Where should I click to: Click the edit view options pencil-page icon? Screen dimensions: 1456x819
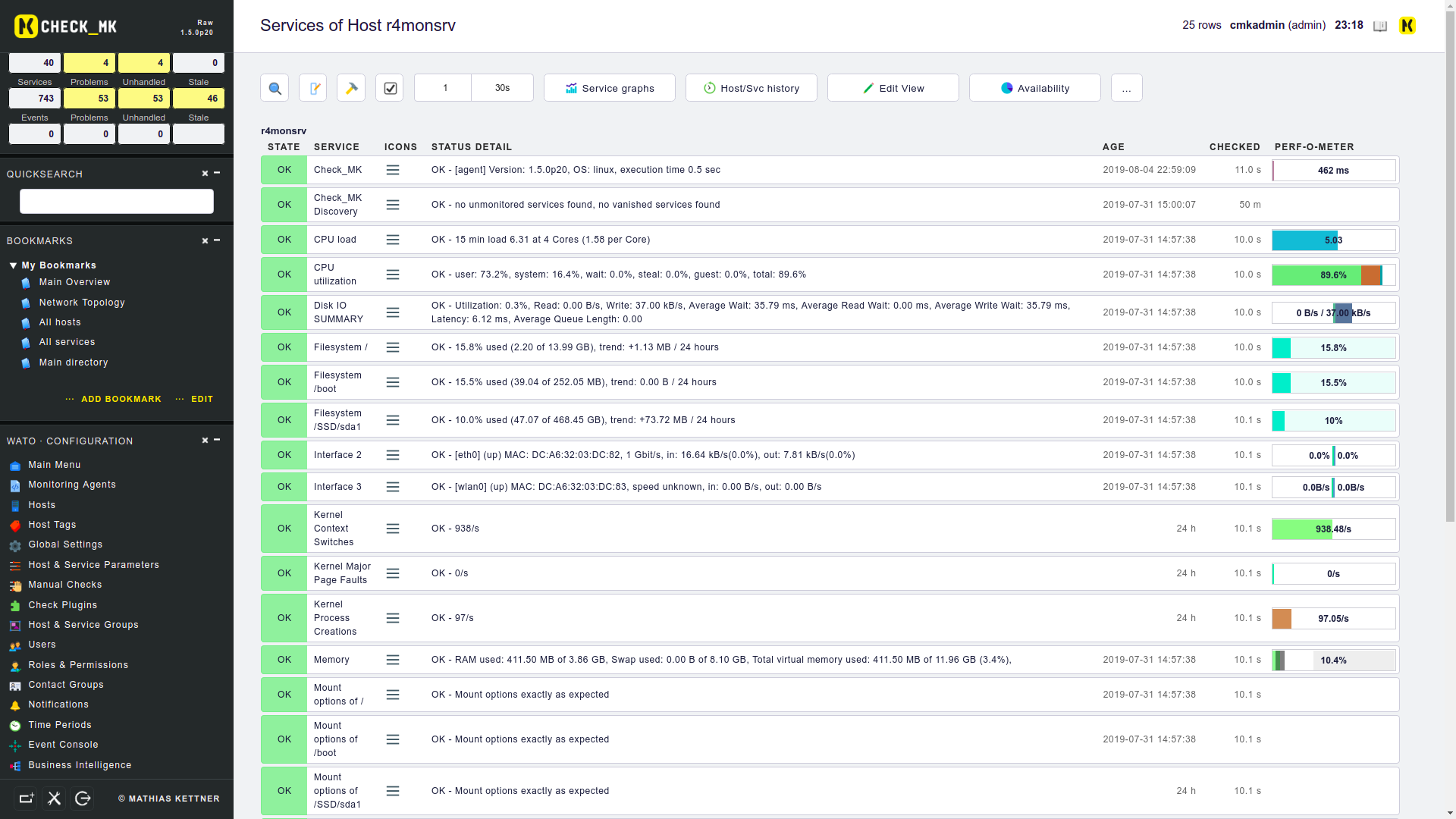pyautogui.click(x=312, y=88)
